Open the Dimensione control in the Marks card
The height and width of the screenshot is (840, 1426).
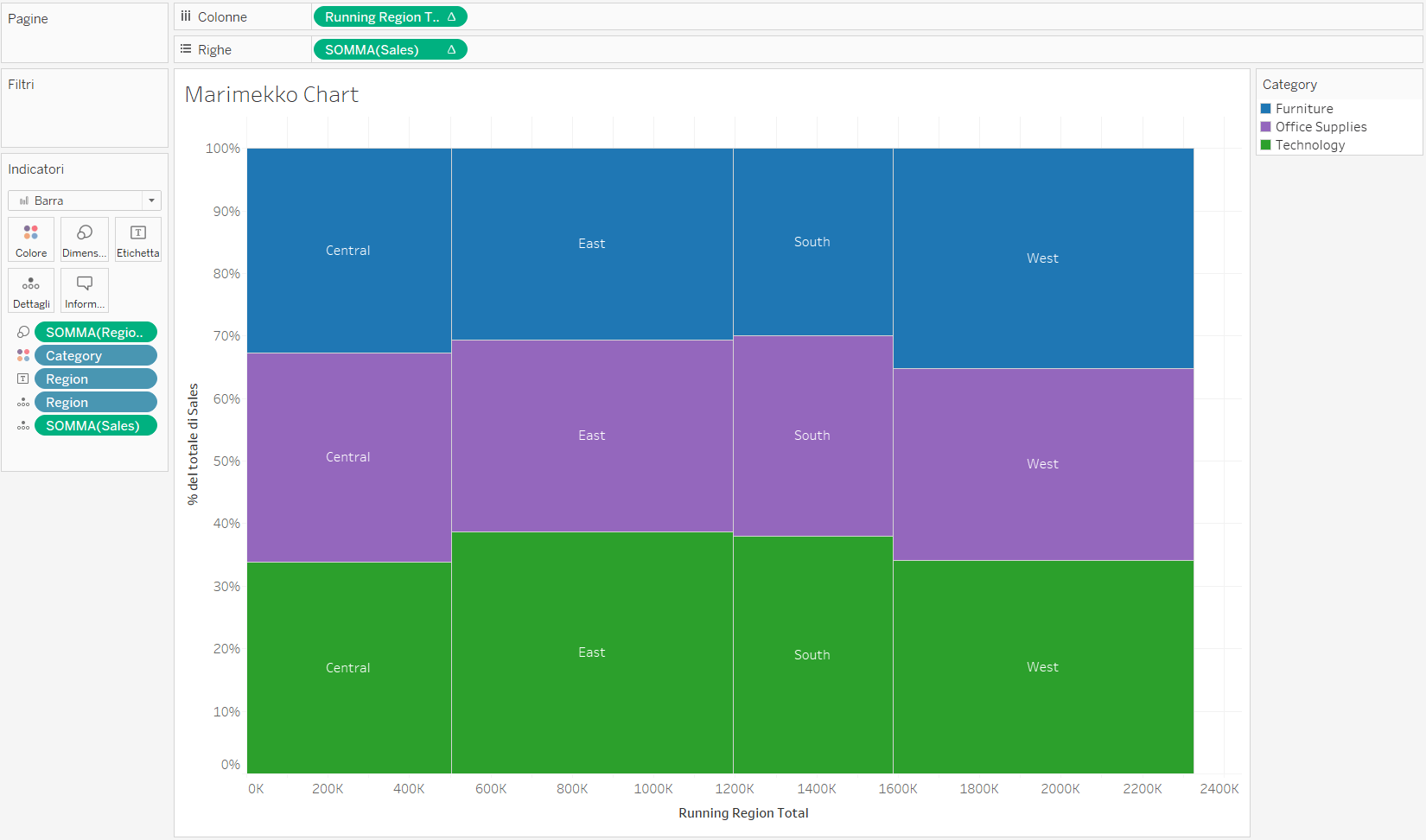[84, 239]
